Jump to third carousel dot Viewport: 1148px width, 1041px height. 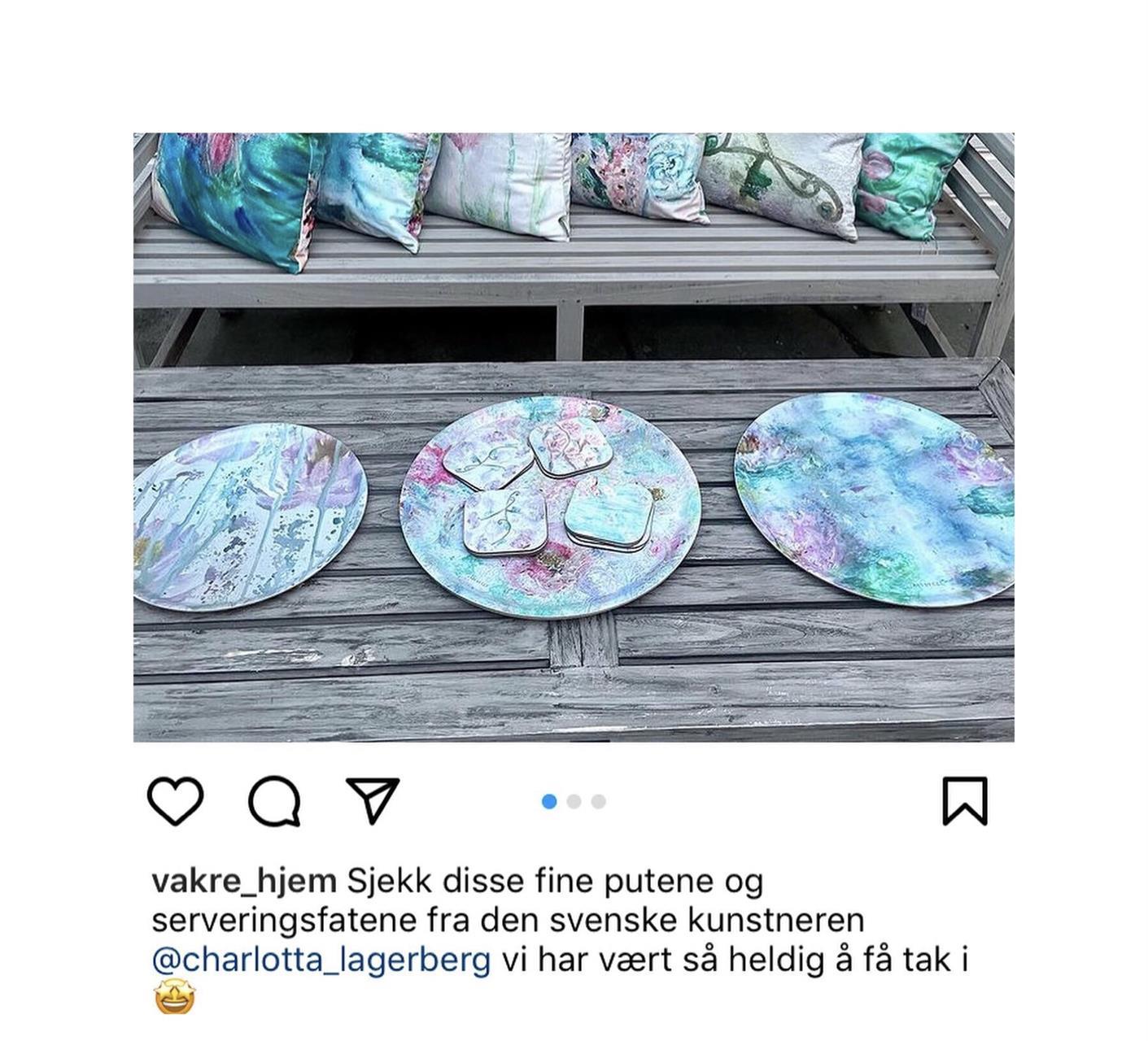click(x=598, y=802)
